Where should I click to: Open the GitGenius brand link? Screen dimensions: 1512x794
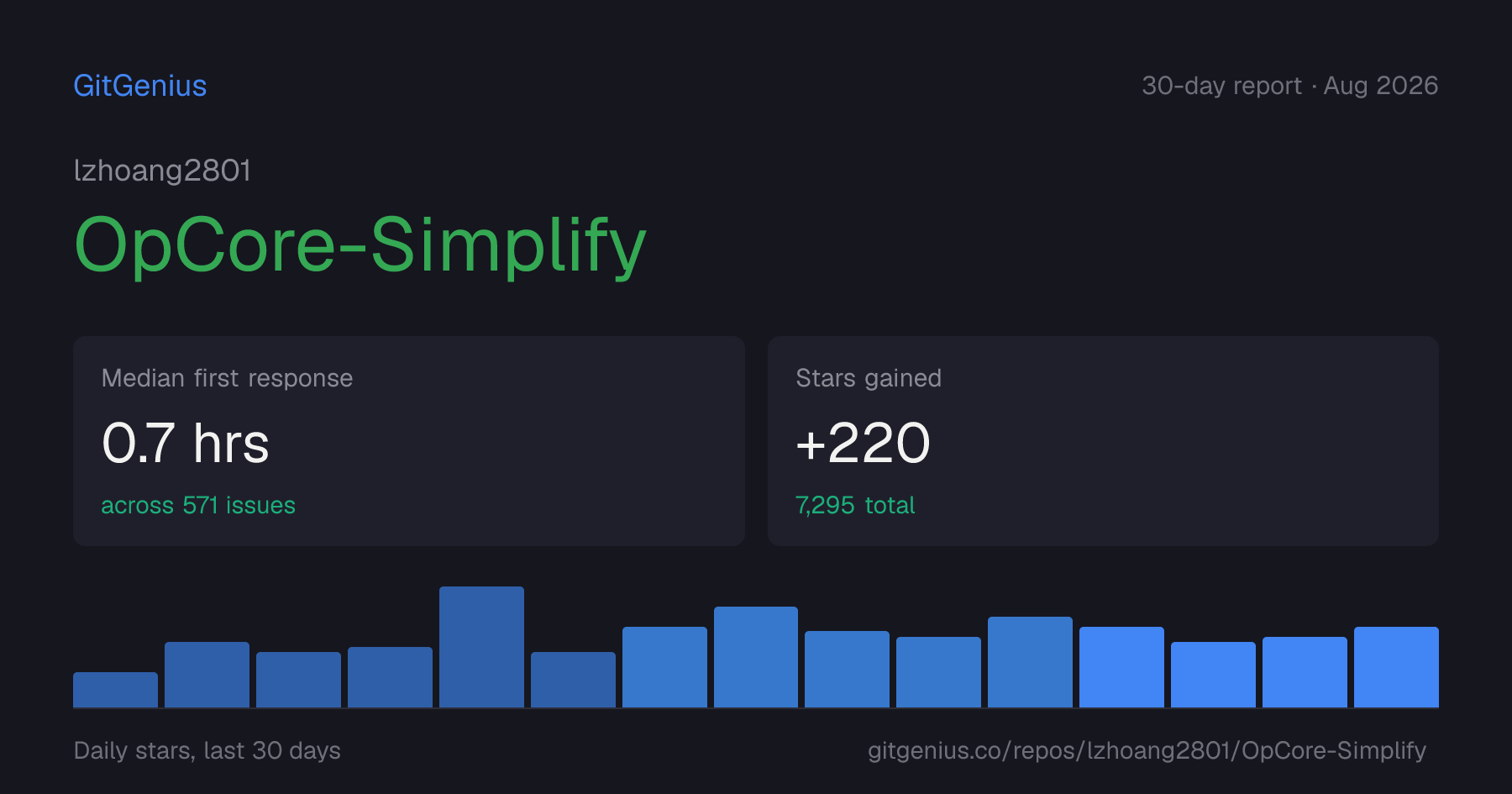click(140, 86)
